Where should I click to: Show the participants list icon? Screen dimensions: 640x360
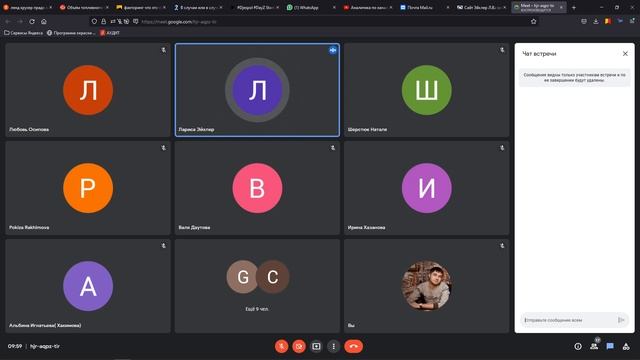[x=594, y=346]
